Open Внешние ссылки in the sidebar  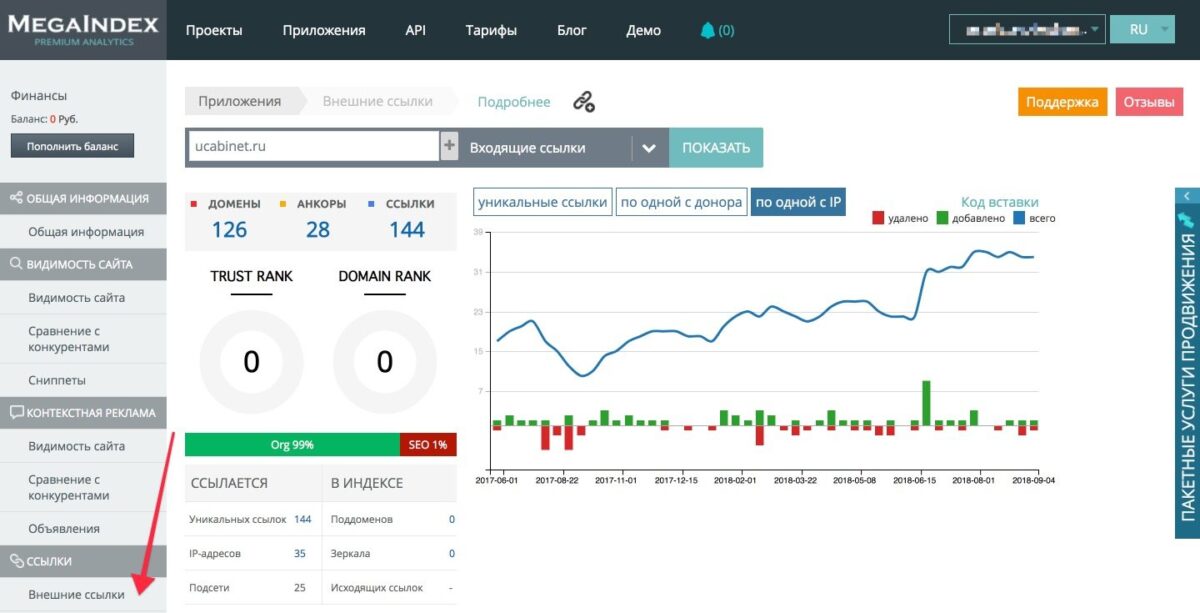coord(76,594)
